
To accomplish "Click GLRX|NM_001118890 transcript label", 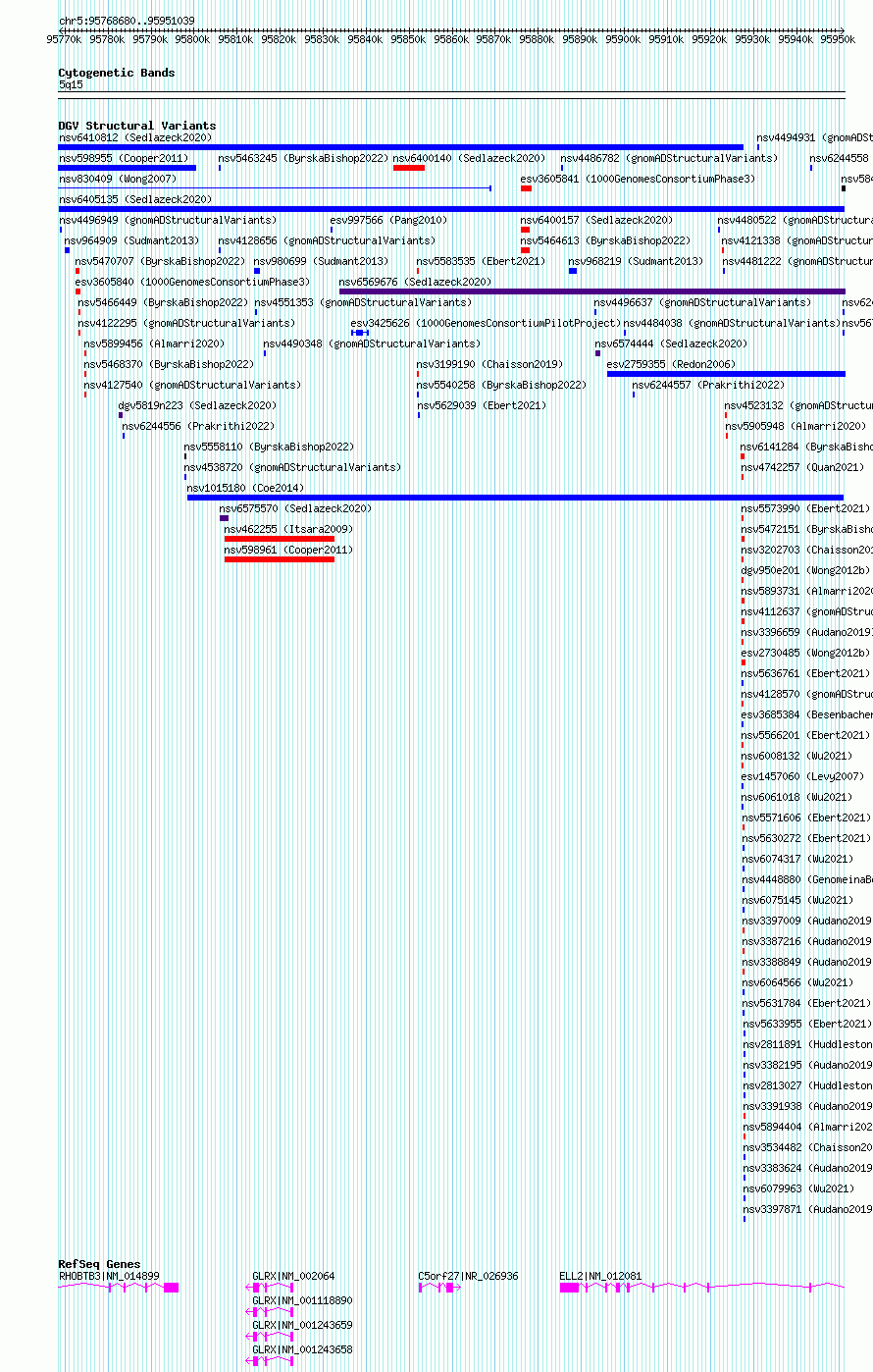I will (x=302, y=1300).
